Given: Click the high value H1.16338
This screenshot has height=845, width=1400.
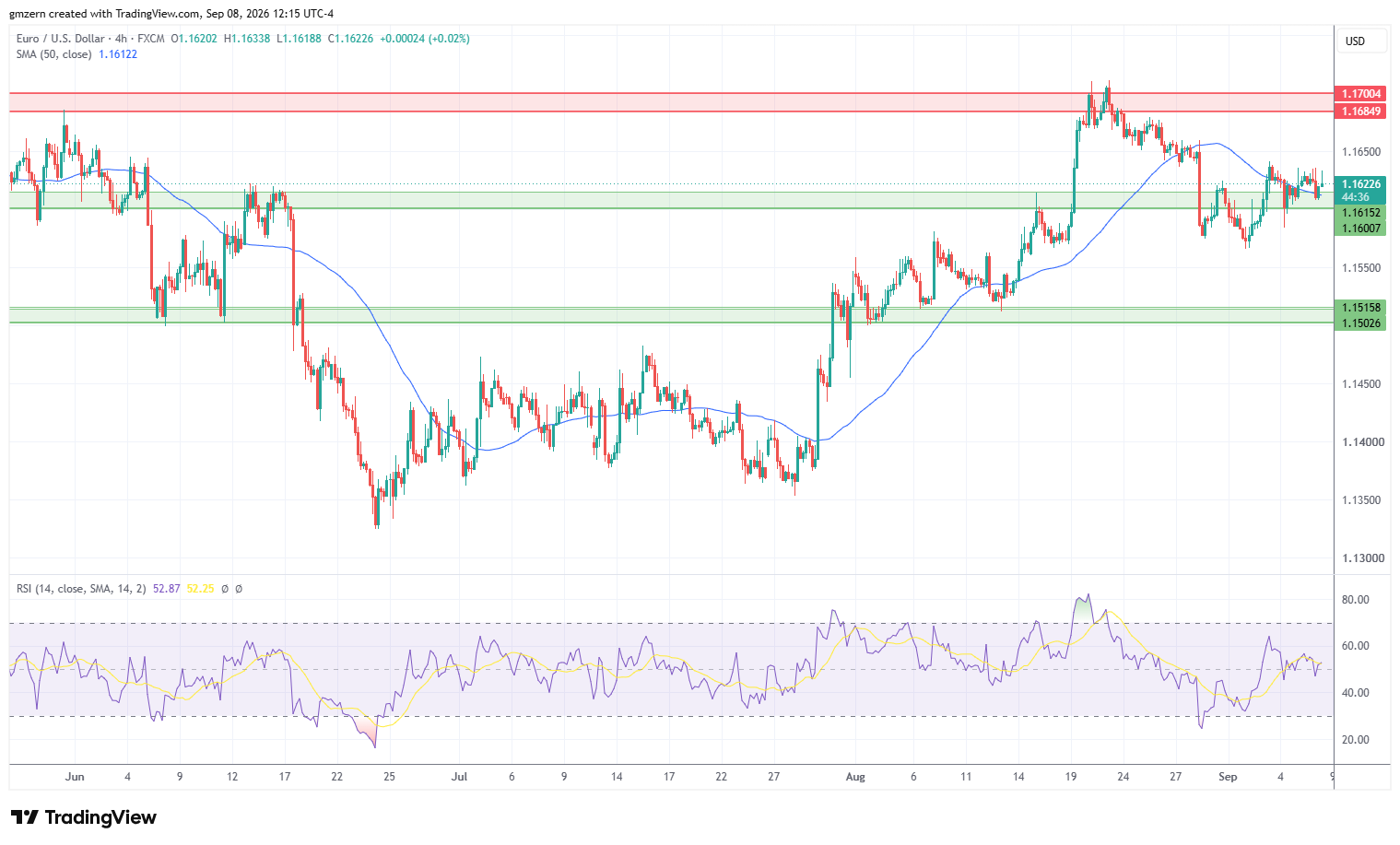Looking at the screenshot, I should click(247, 39).
